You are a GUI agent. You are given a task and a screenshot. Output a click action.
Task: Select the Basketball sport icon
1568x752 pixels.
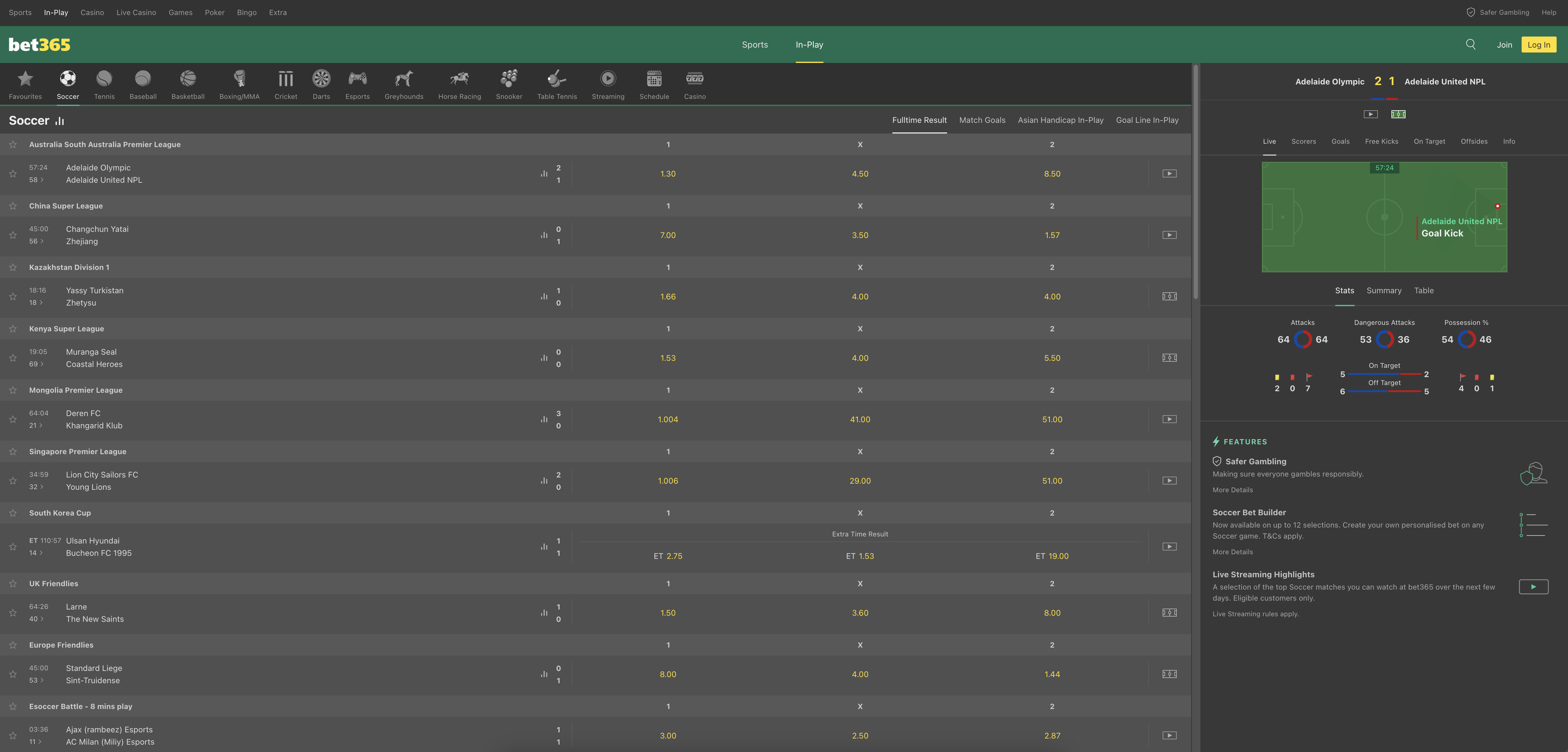point(188,84)
